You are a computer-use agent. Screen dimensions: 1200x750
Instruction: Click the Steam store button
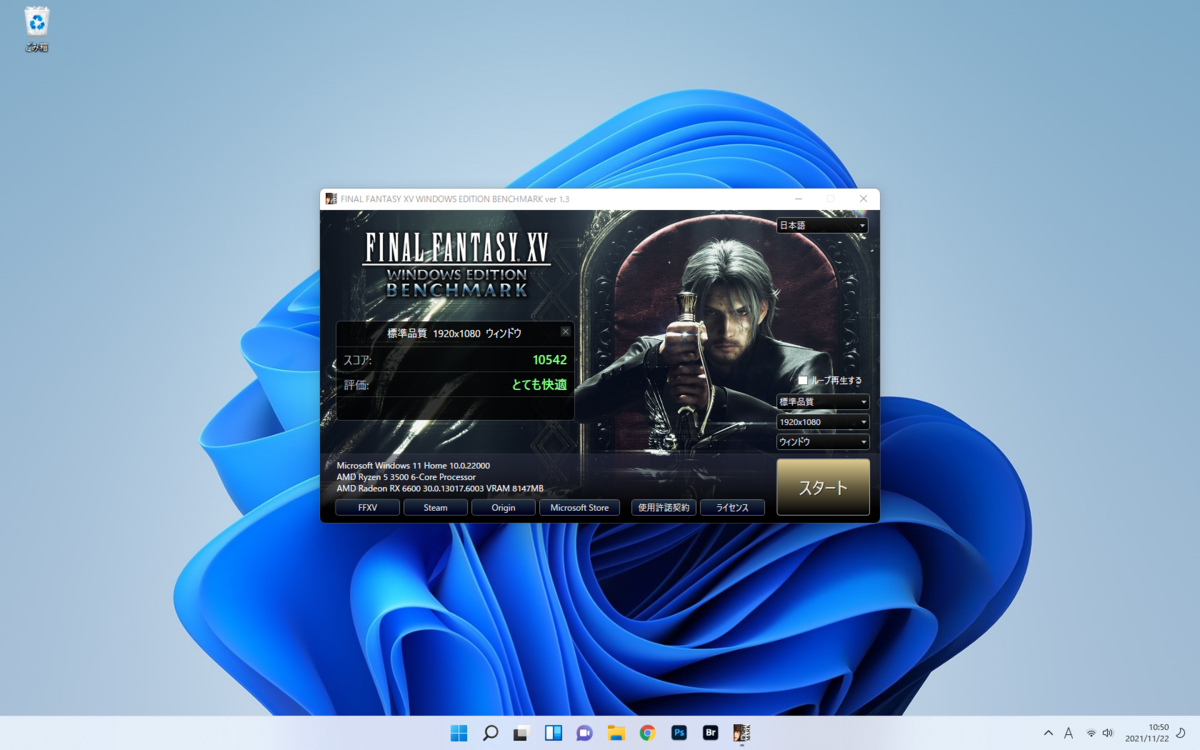point(435,508)
